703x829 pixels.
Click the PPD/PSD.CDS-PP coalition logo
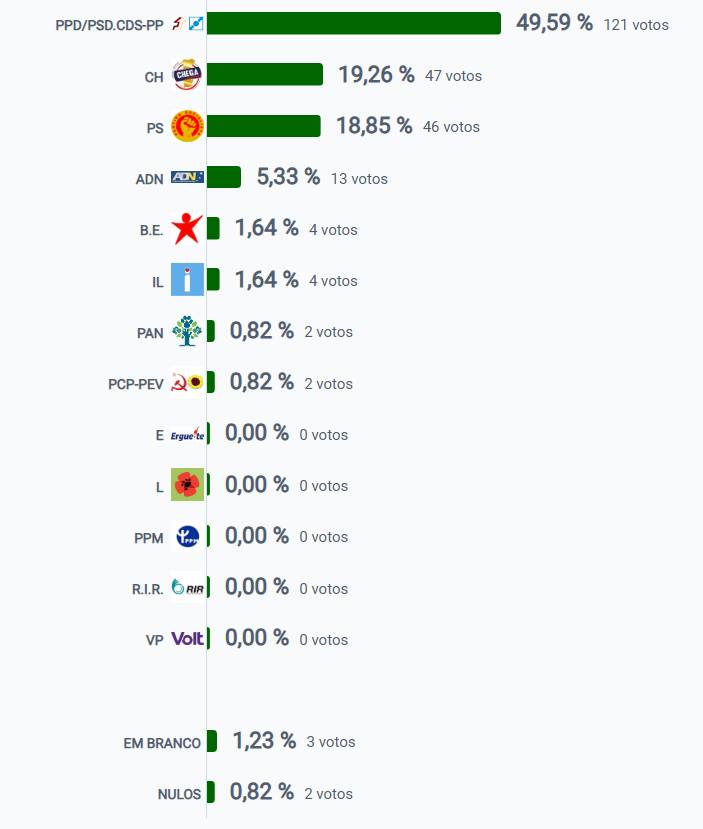coord(187,24)
